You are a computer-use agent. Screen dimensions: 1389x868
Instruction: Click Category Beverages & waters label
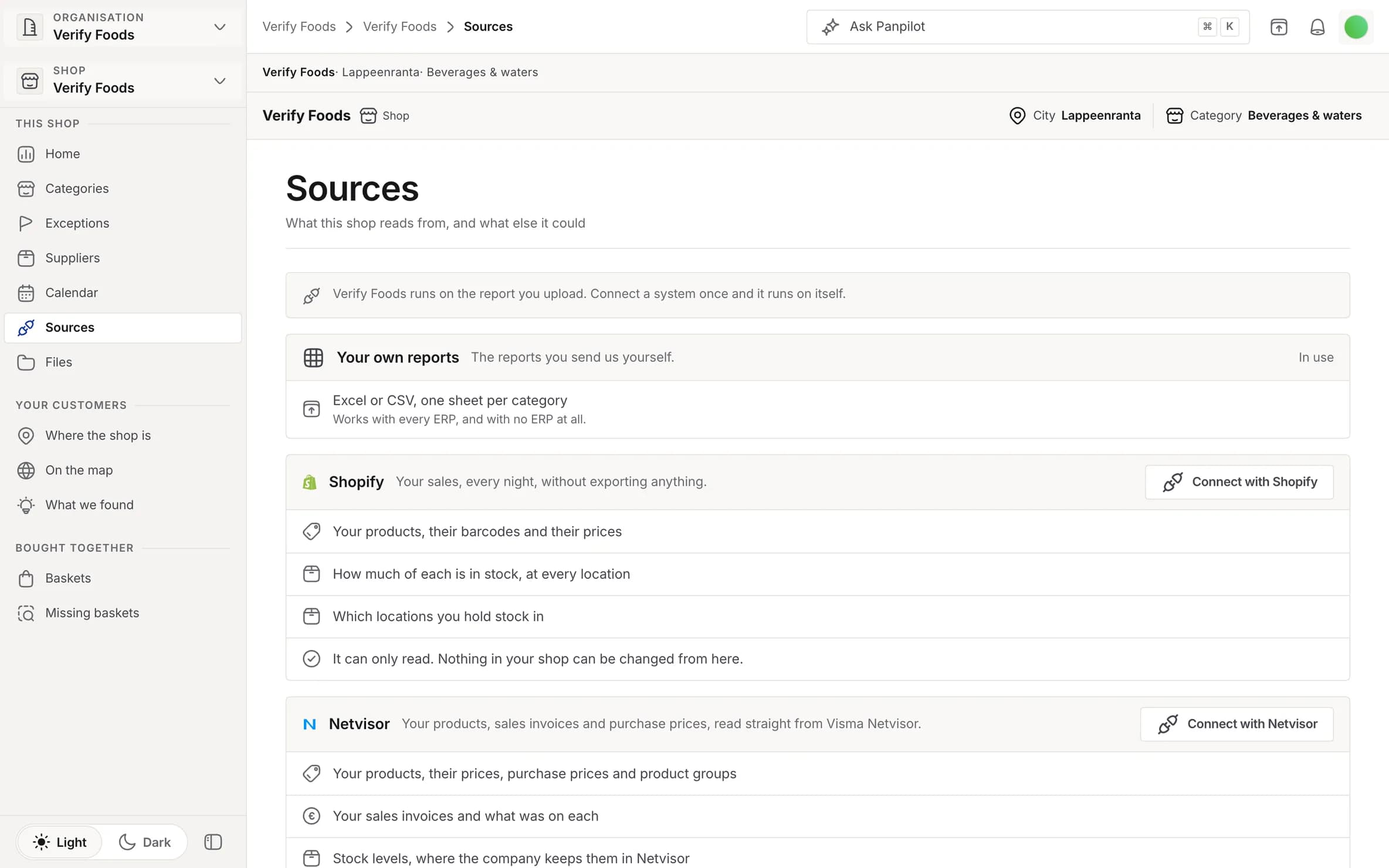click(x=1263, y=116)
